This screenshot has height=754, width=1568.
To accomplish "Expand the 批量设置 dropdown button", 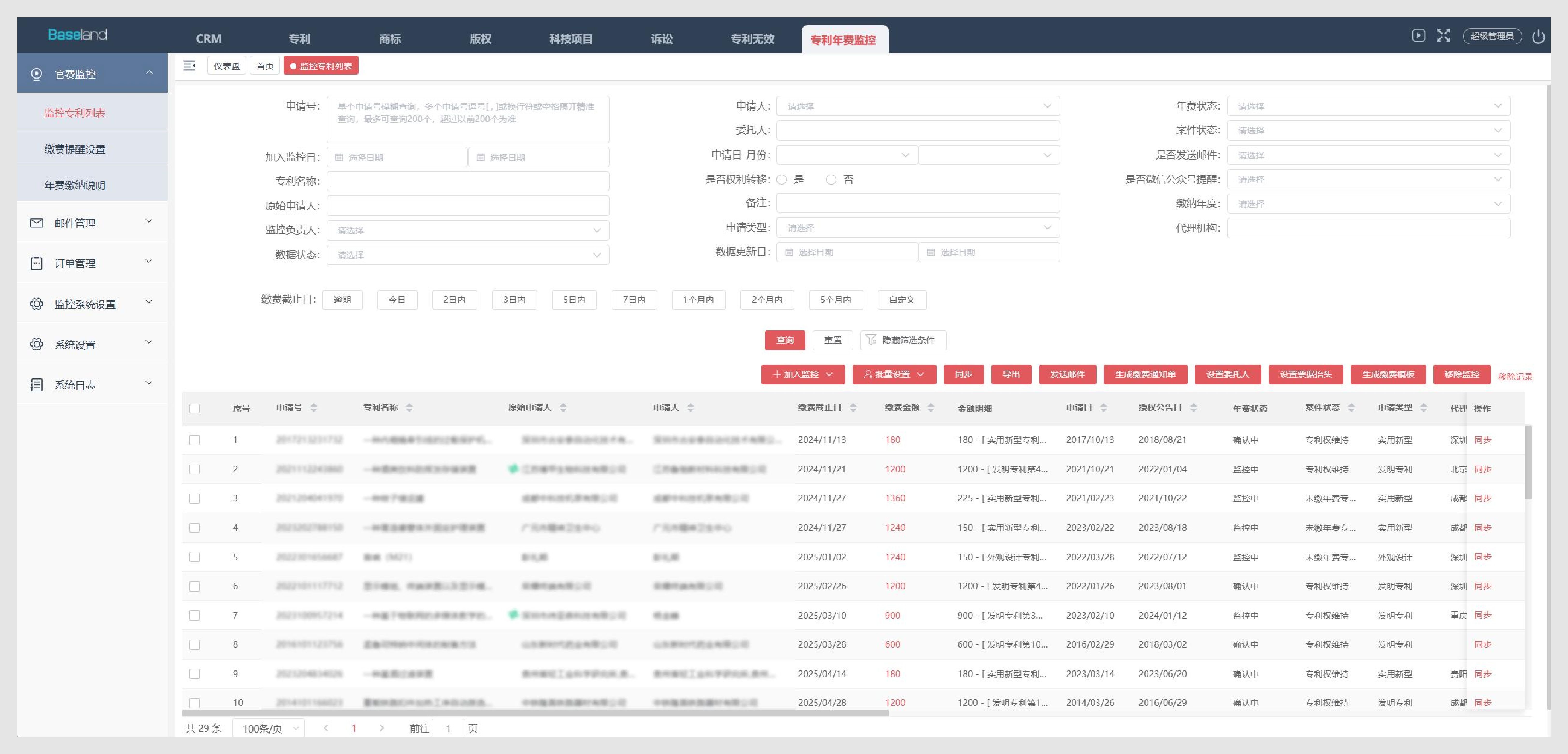I will coord(894,375).
